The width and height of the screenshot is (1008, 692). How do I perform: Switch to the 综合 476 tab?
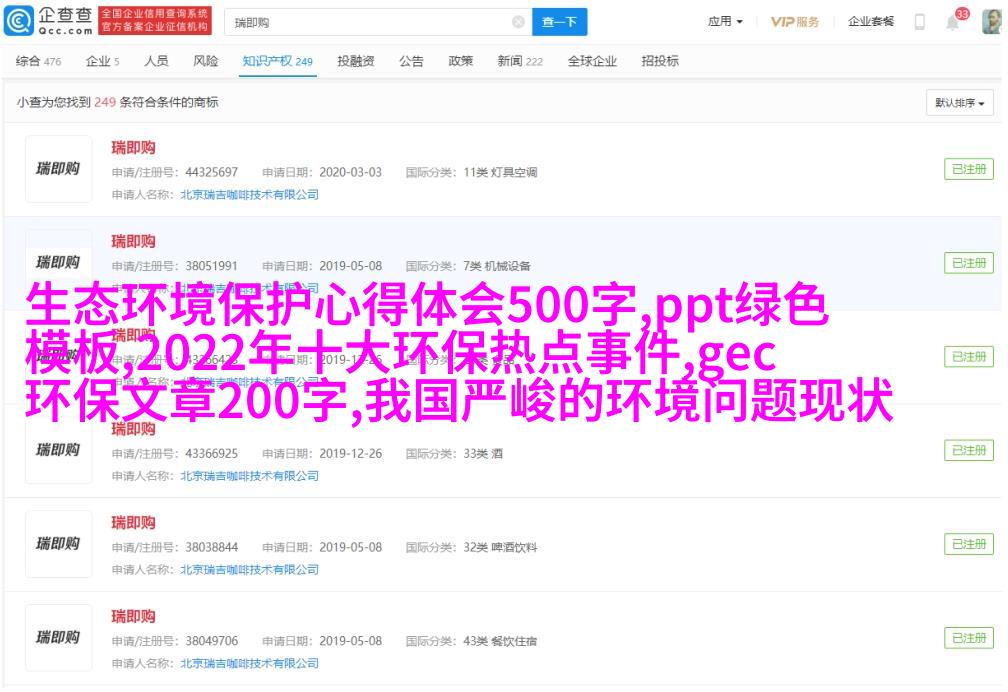pos(38,61)
